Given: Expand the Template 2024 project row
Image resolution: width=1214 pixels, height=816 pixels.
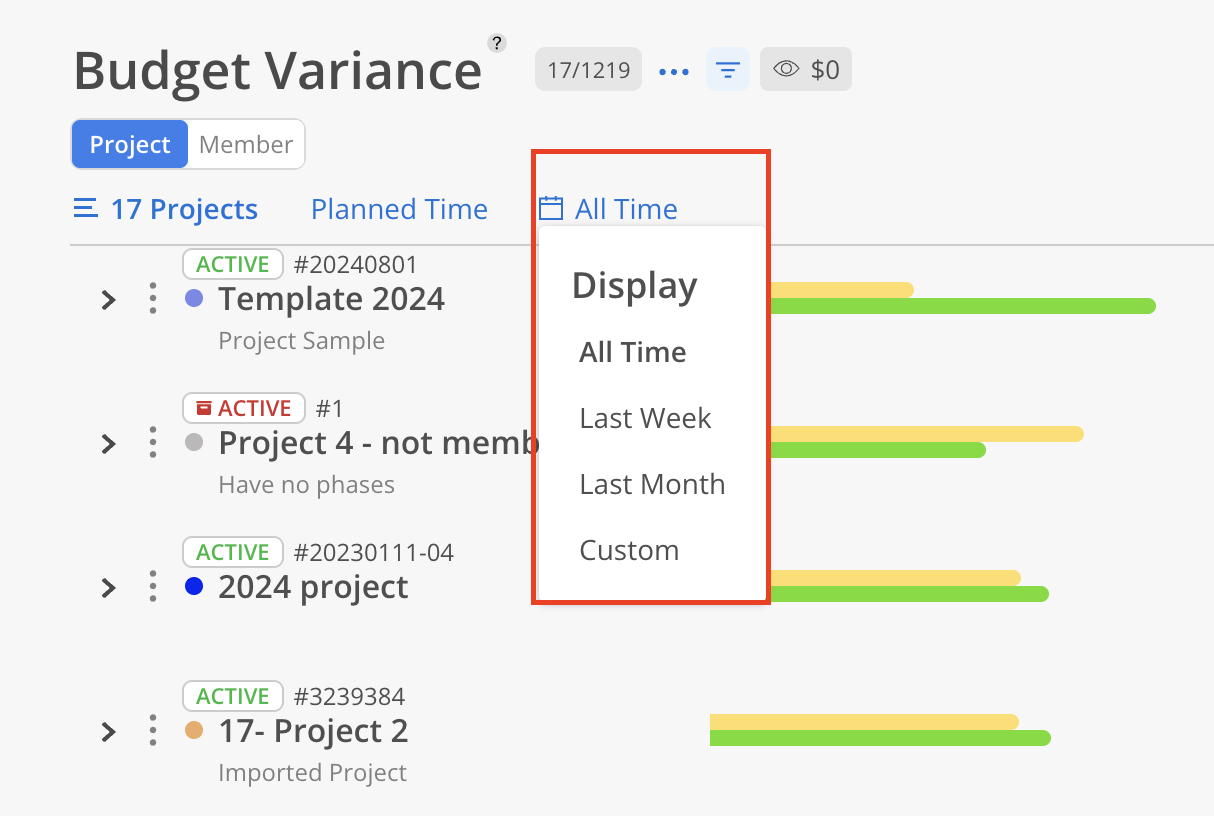Looking at the screenshot, I should [x=108, y=299].
